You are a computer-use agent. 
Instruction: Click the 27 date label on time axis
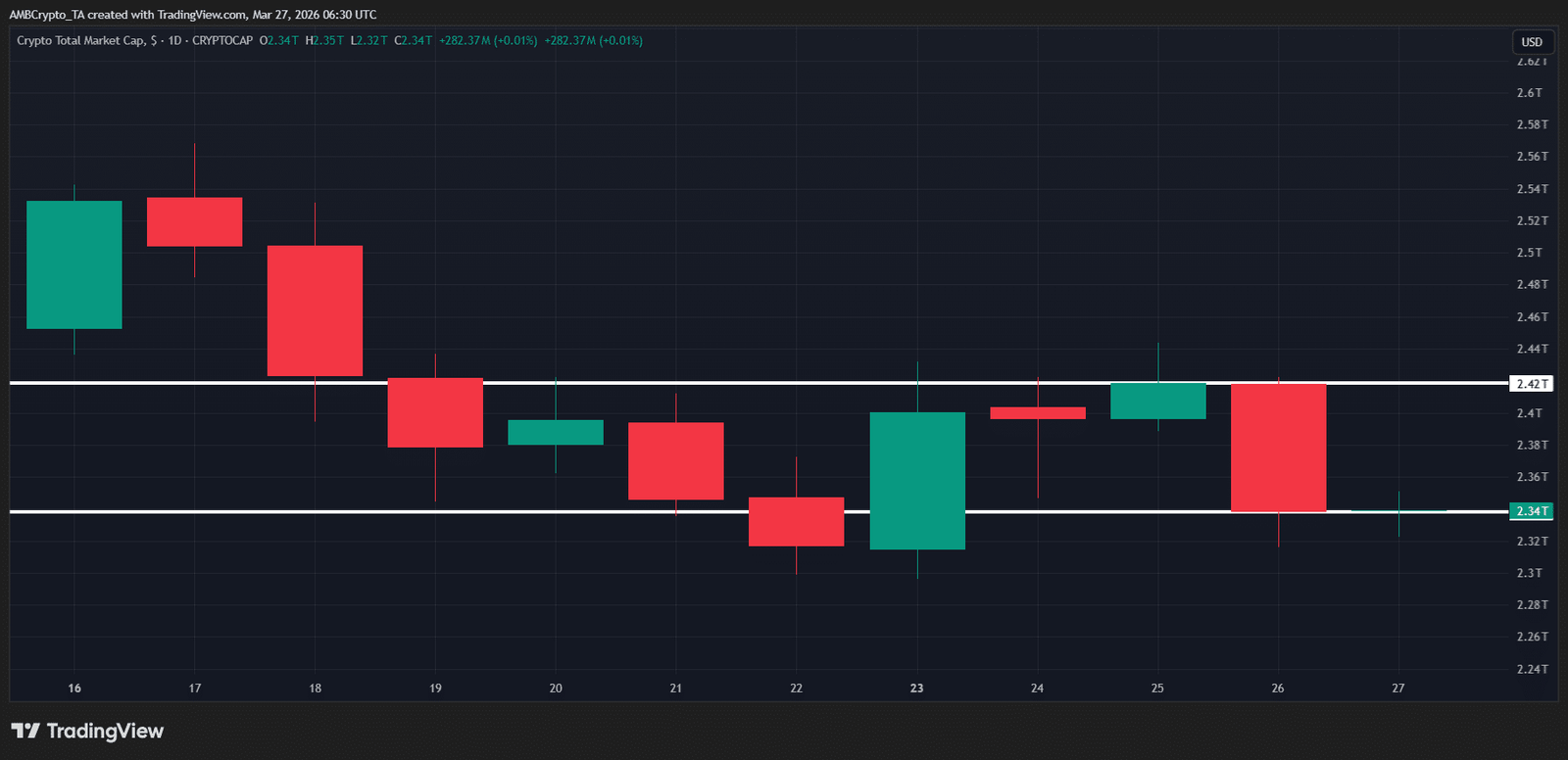[x=1397, y=689]
